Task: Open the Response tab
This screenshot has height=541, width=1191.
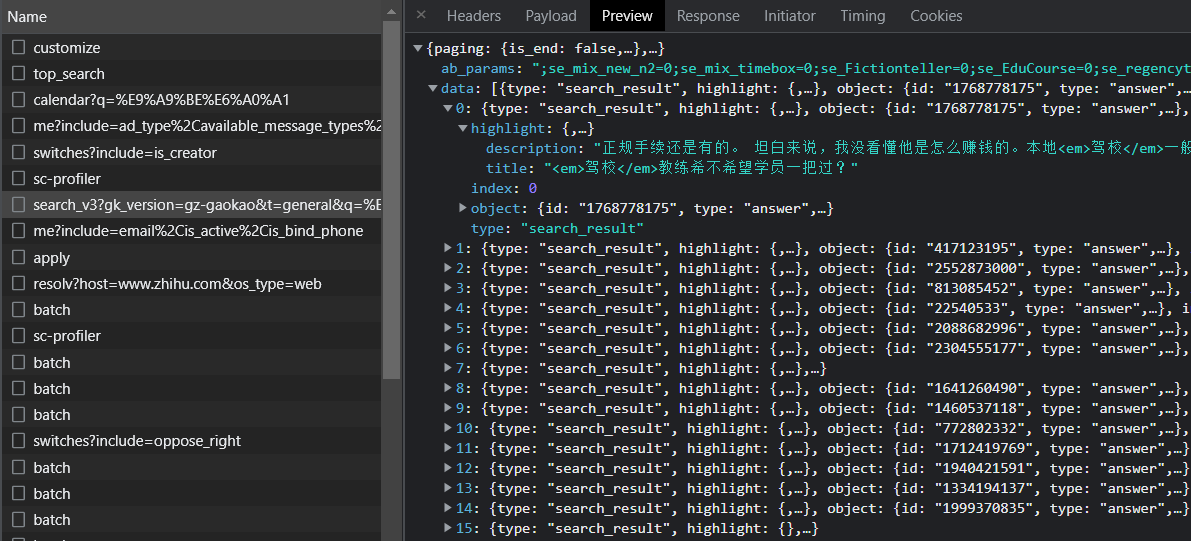Action: pyautogui.click(x=708, y=16)
